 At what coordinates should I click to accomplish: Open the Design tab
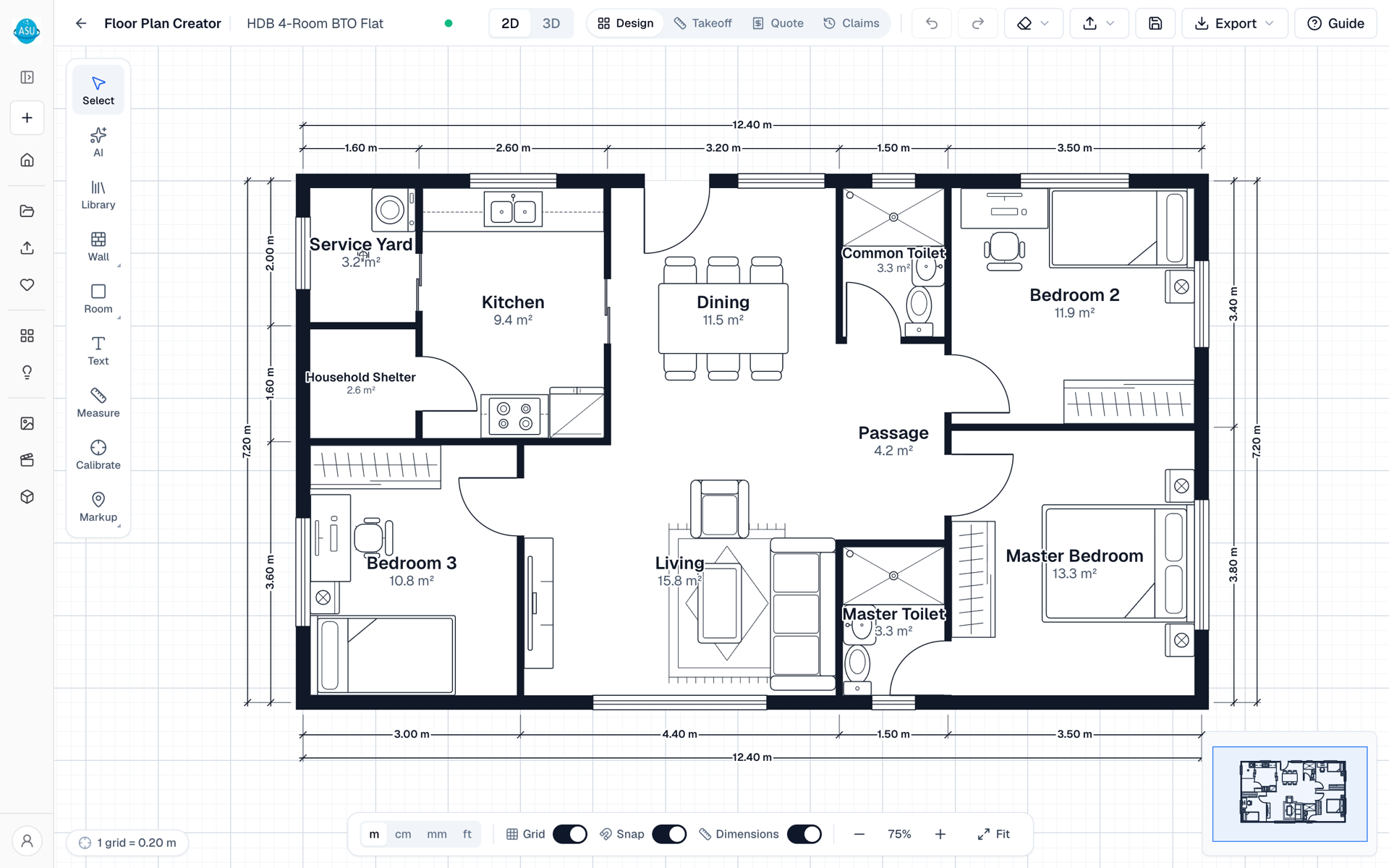pyautogui.click(x=626, y=23)
